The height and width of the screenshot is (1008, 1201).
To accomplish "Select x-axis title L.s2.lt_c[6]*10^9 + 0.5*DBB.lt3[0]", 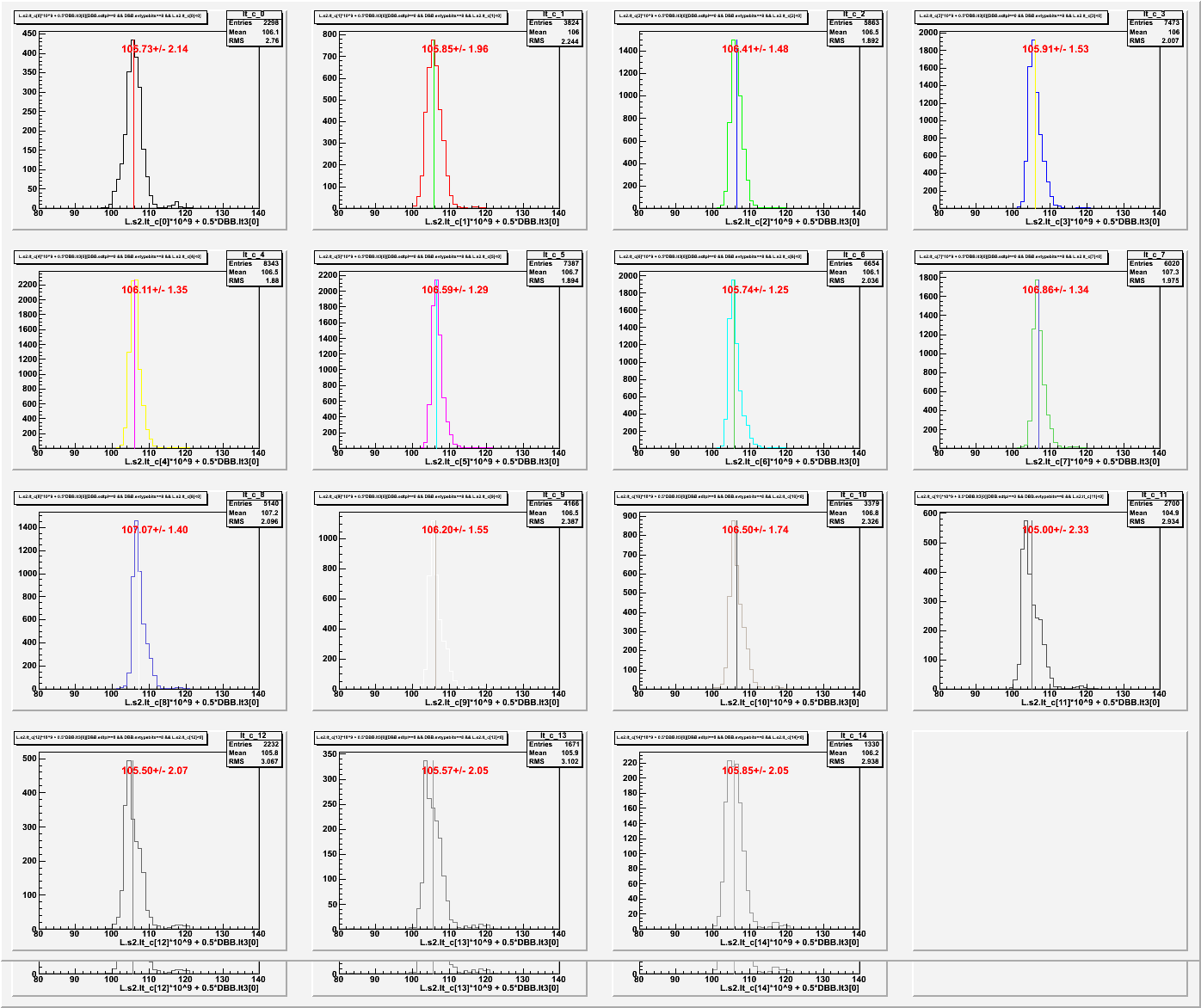I will coord(792,462).
